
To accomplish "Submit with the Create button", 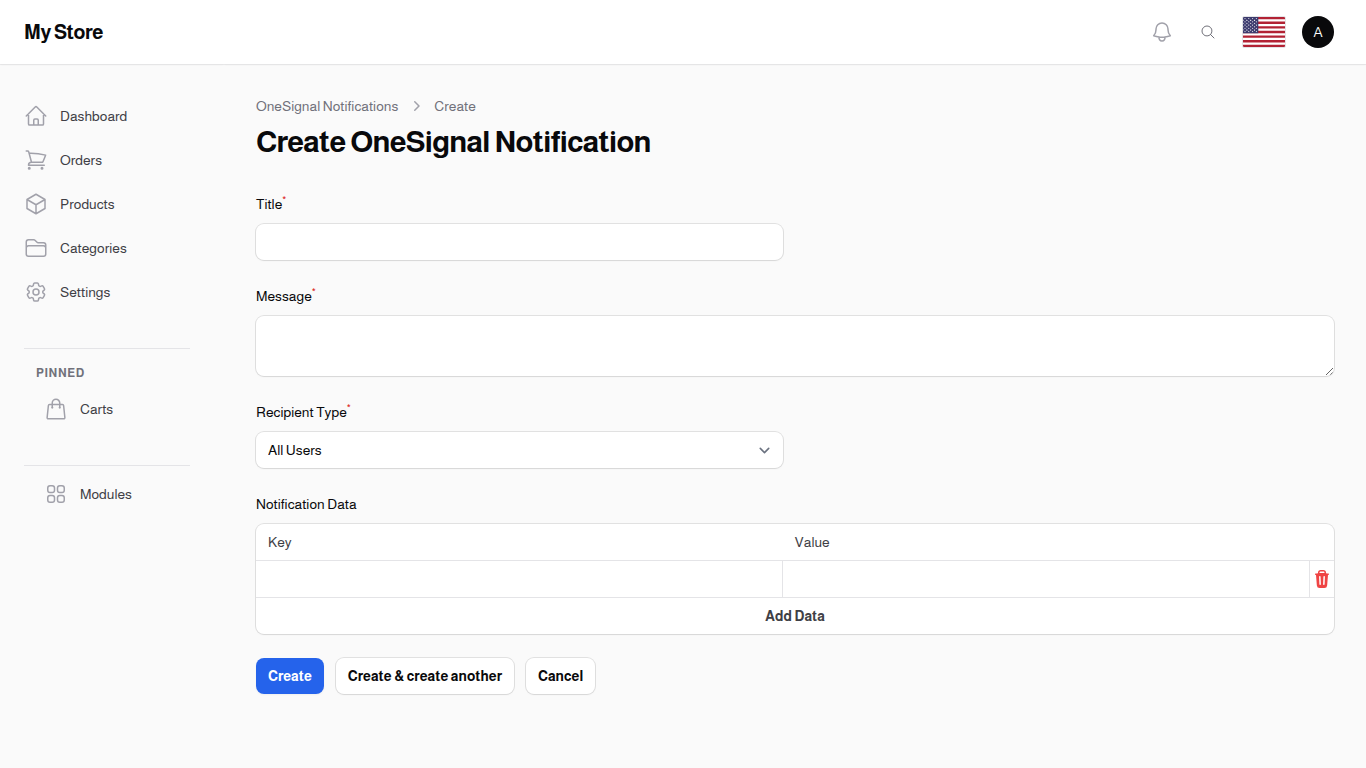I will (289, 676).
